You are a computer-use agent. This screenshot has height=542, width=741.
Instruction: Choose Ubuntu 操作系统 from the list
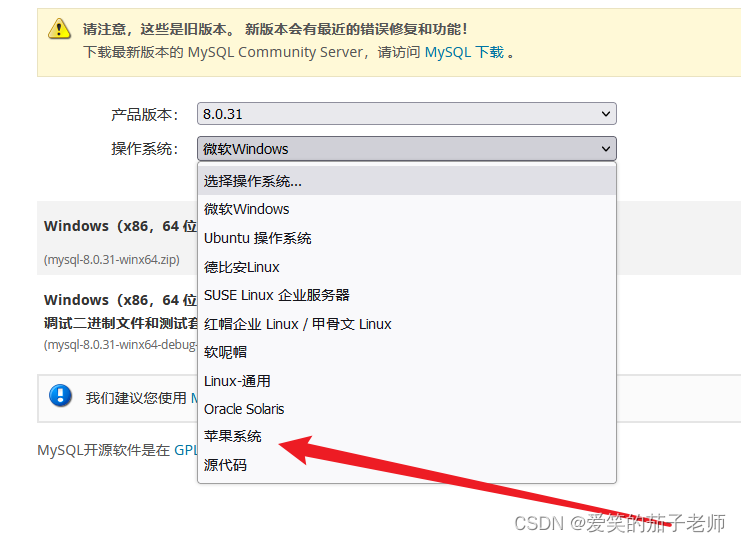[406, 238]
